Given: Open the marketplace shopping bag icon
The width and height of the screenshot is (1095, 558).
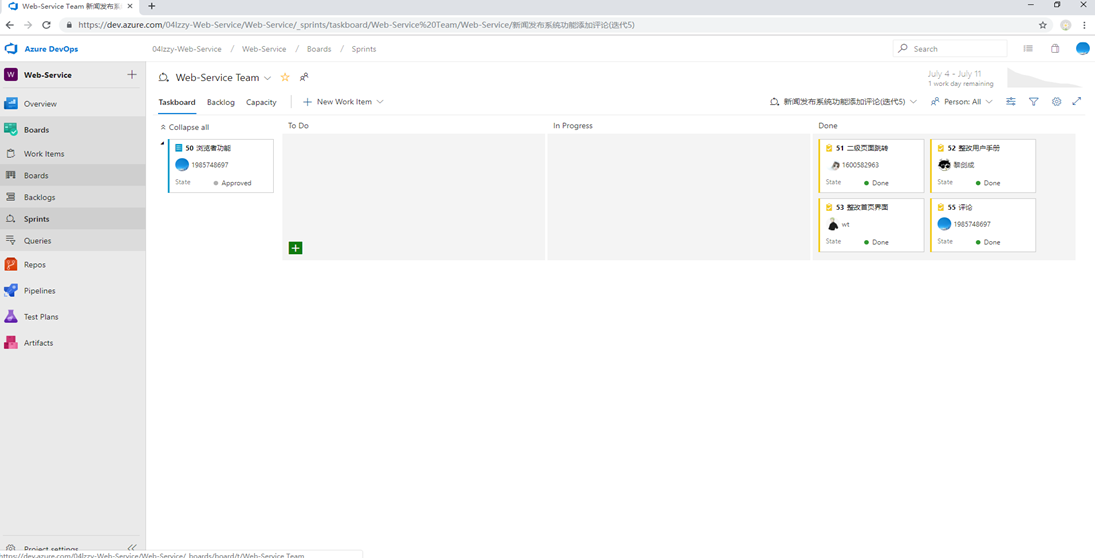Looking at the screenshot, I should pyautogui.click(x=1055, y=49).
